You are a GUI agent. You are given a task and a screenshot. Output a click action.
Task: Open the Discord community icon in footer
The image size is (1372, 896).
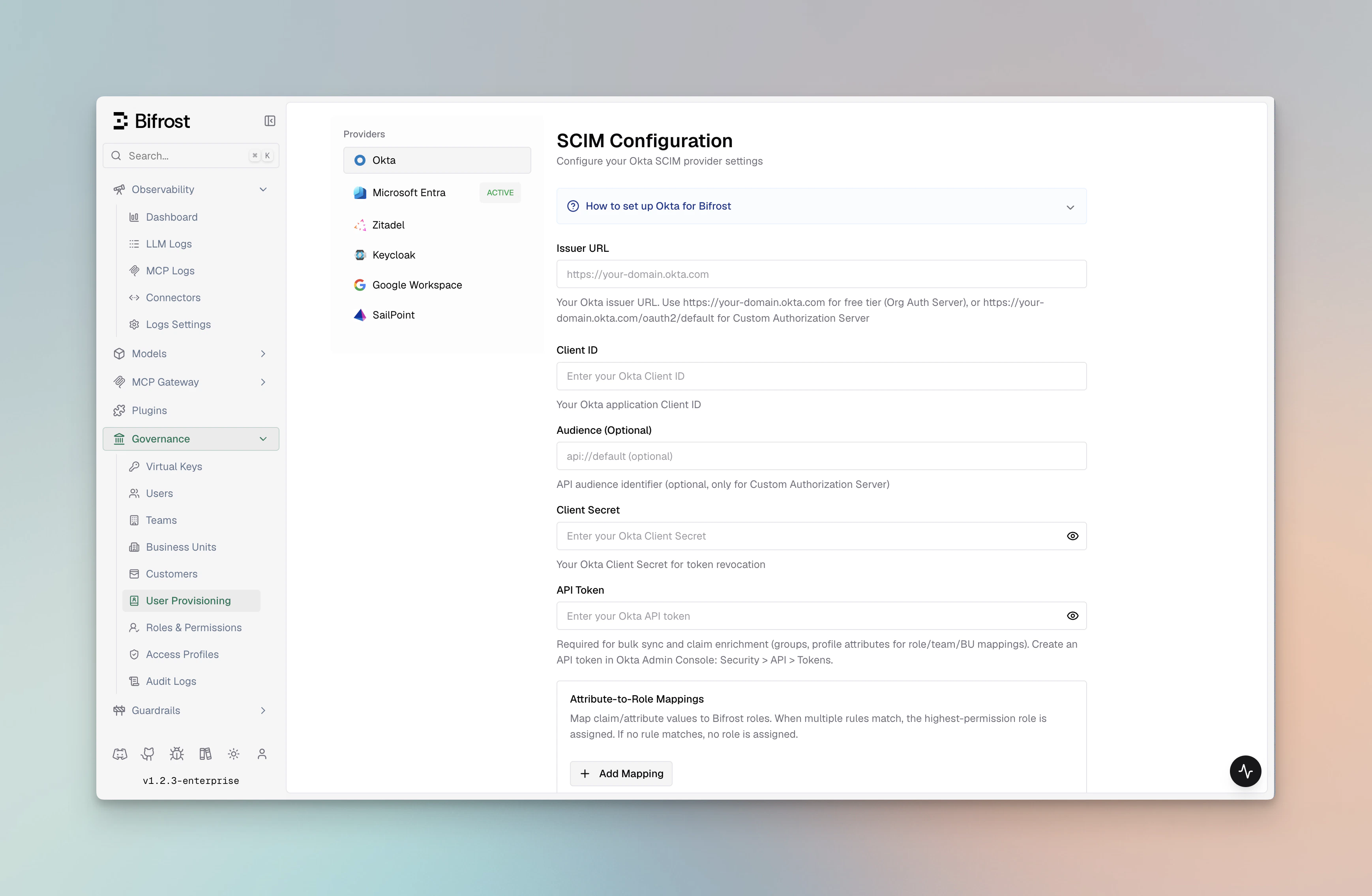(x=119, y=754)
